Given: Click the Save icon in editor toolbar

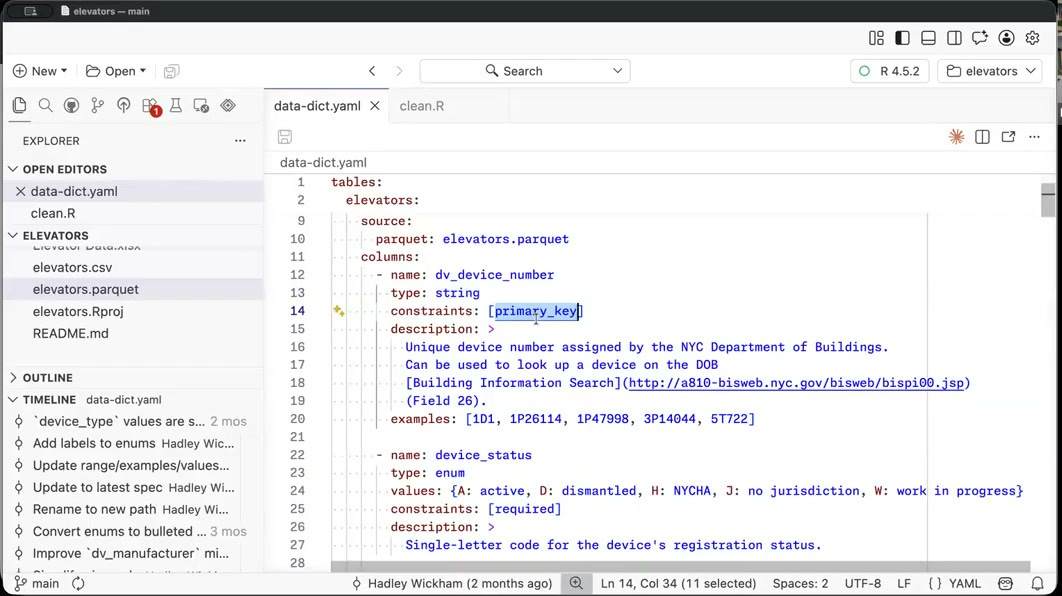Looking at the screenshot, I should point(284,137).
